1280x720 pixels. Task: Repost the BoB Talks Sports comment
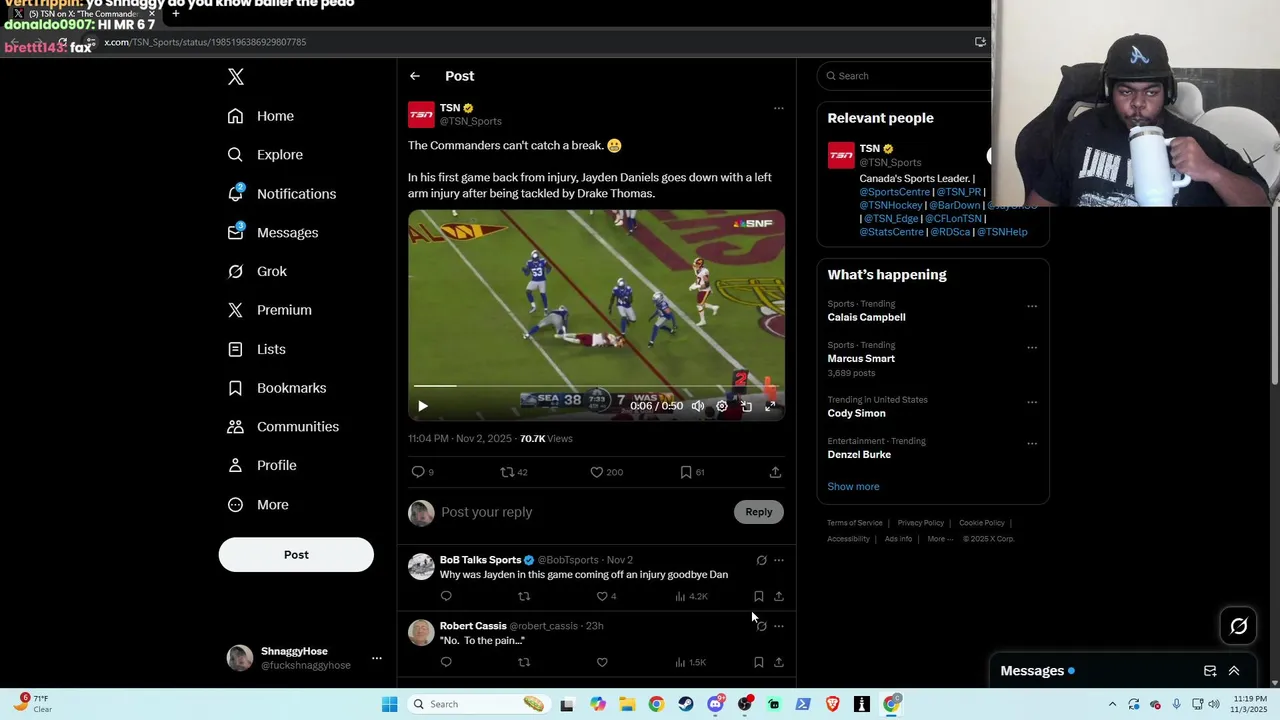click(524, 596)
